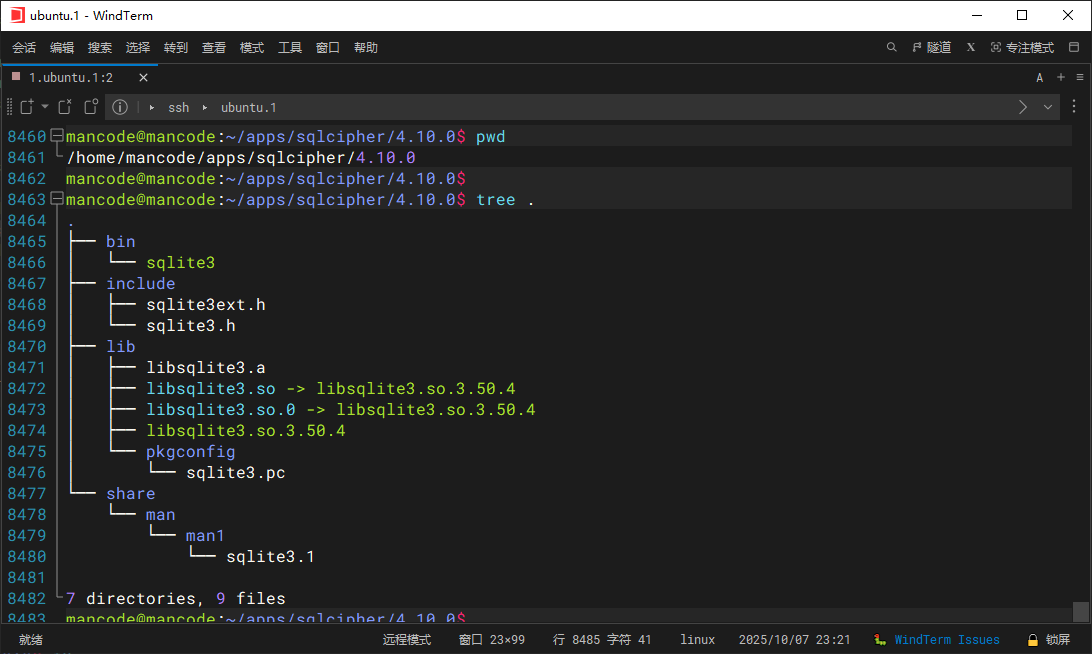Viewport: 1092px width, 654px height.
Task: Open the 会话 menu
Action: (24, 47)
